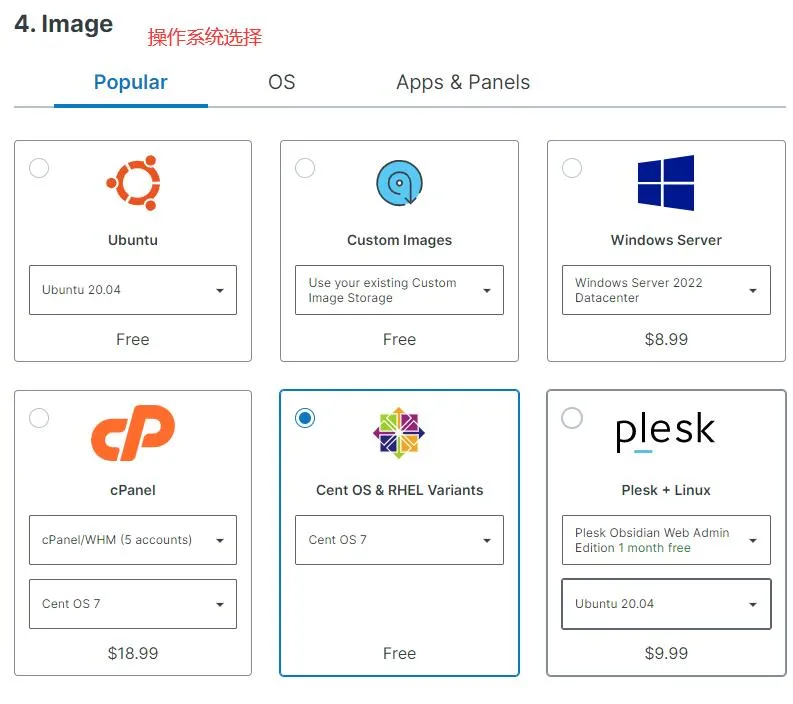Select the Custom Images radio button
Viewport: 793px width, 704px height.
coord(305,168)
